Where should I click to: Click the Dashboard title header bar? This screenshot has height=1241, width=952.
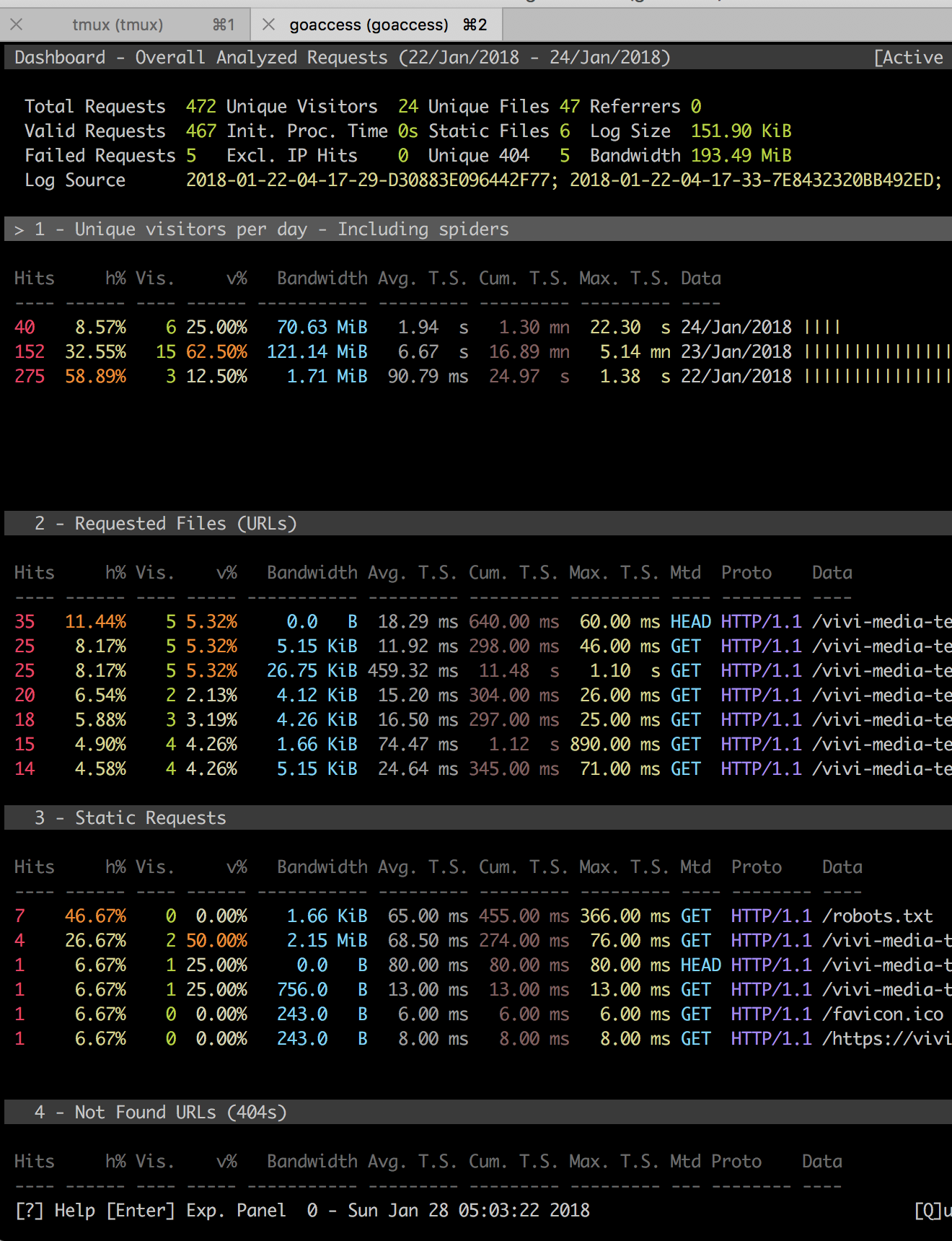[x=342, y=58]
